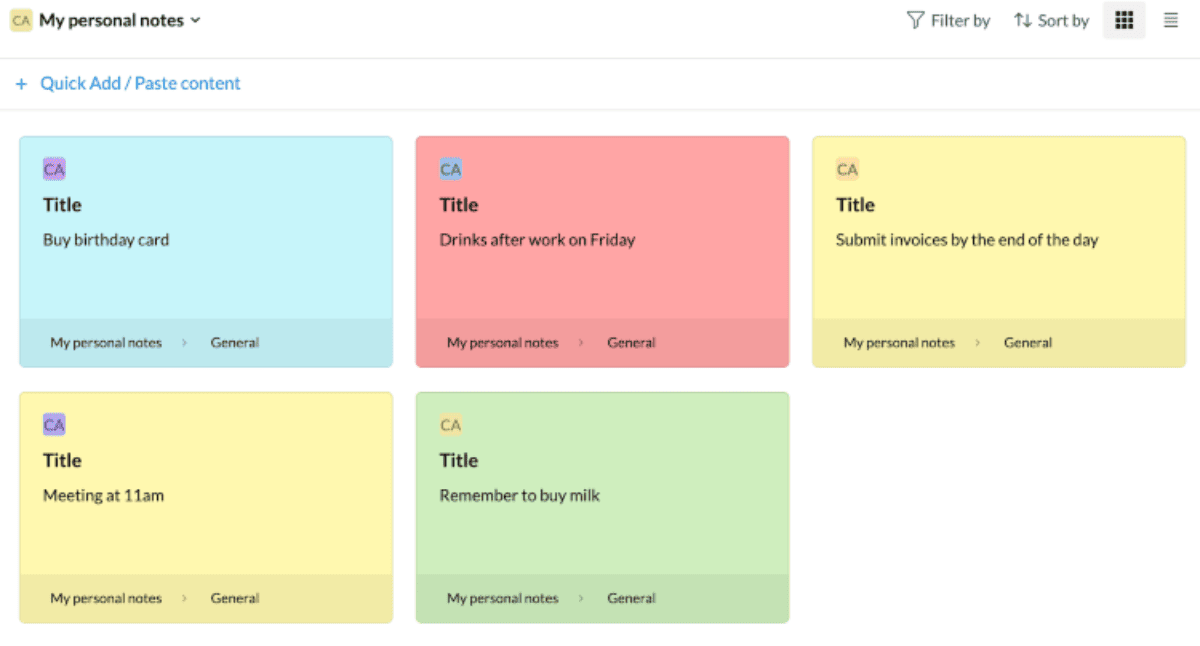Click CA avatar on buy milk note
The height and width of the screenshot is (646, 1200).
[451, 425]
